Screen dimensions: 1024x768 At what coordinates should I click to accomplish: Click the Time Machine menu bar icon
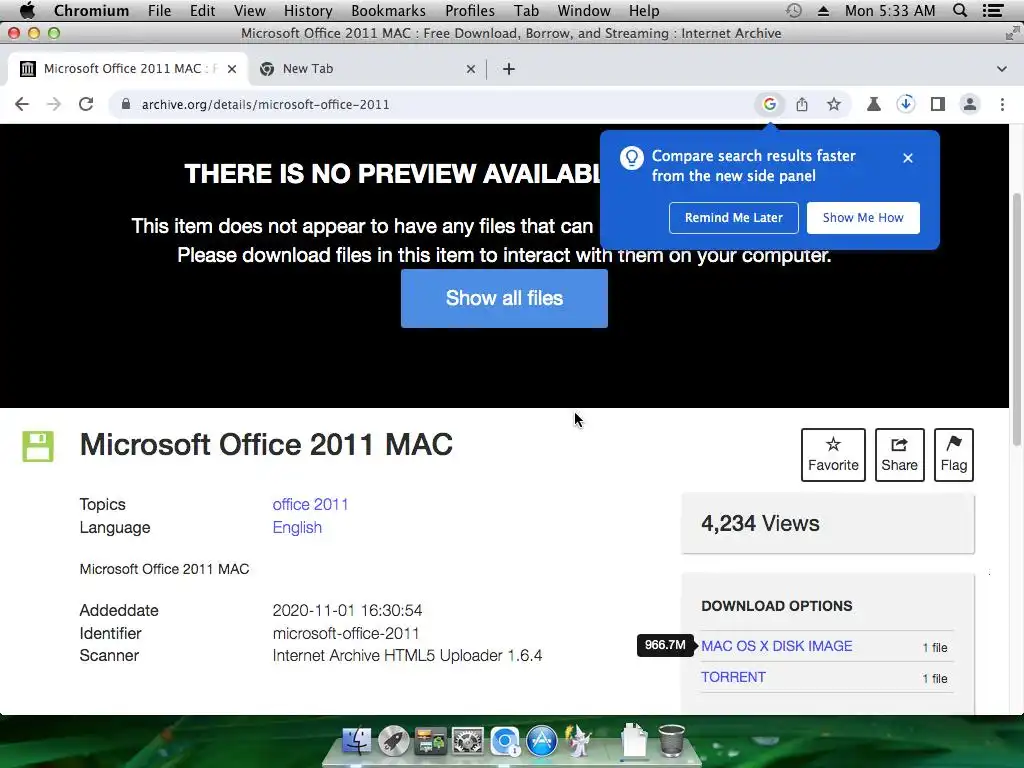[x=793, y=10]
